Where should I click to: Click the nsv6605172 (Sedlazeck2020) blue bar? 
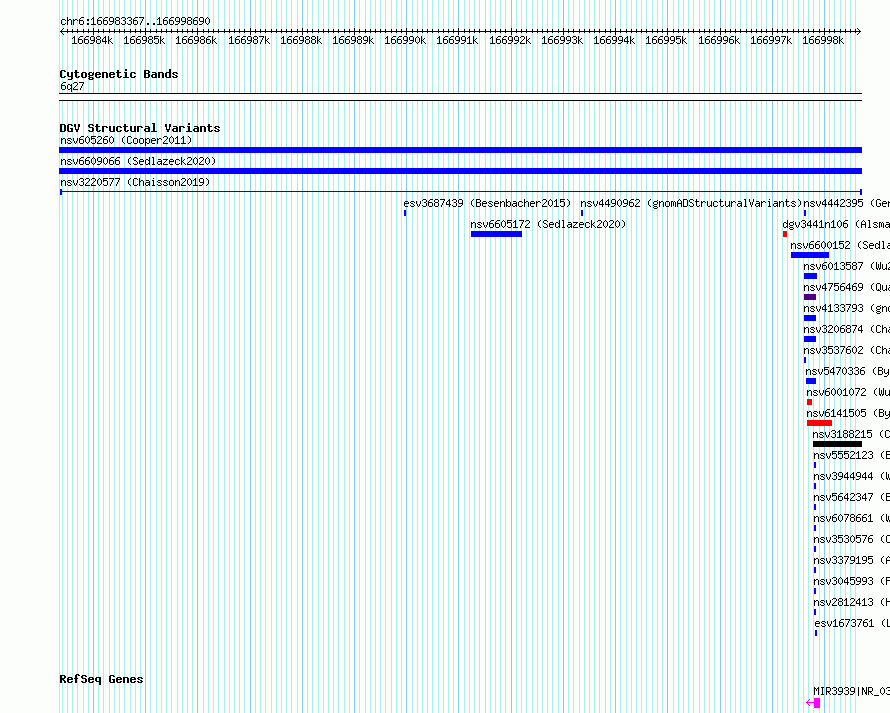(496, 234)
